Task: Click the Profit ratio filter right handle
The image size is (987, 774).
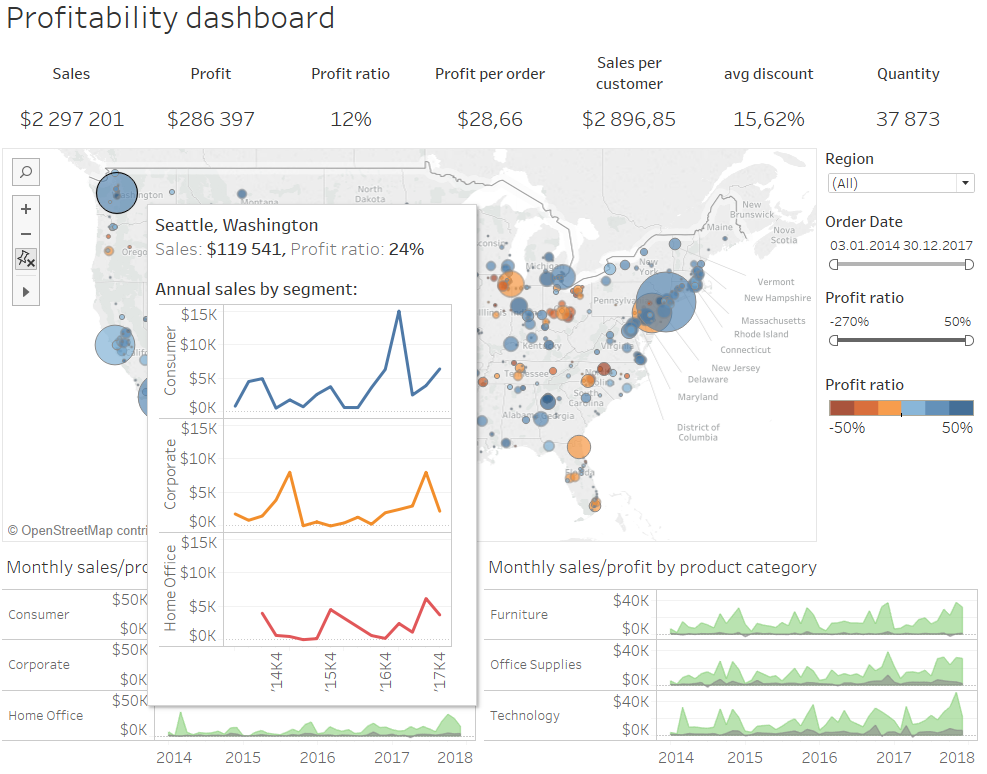Action: [x=968, y=340]
